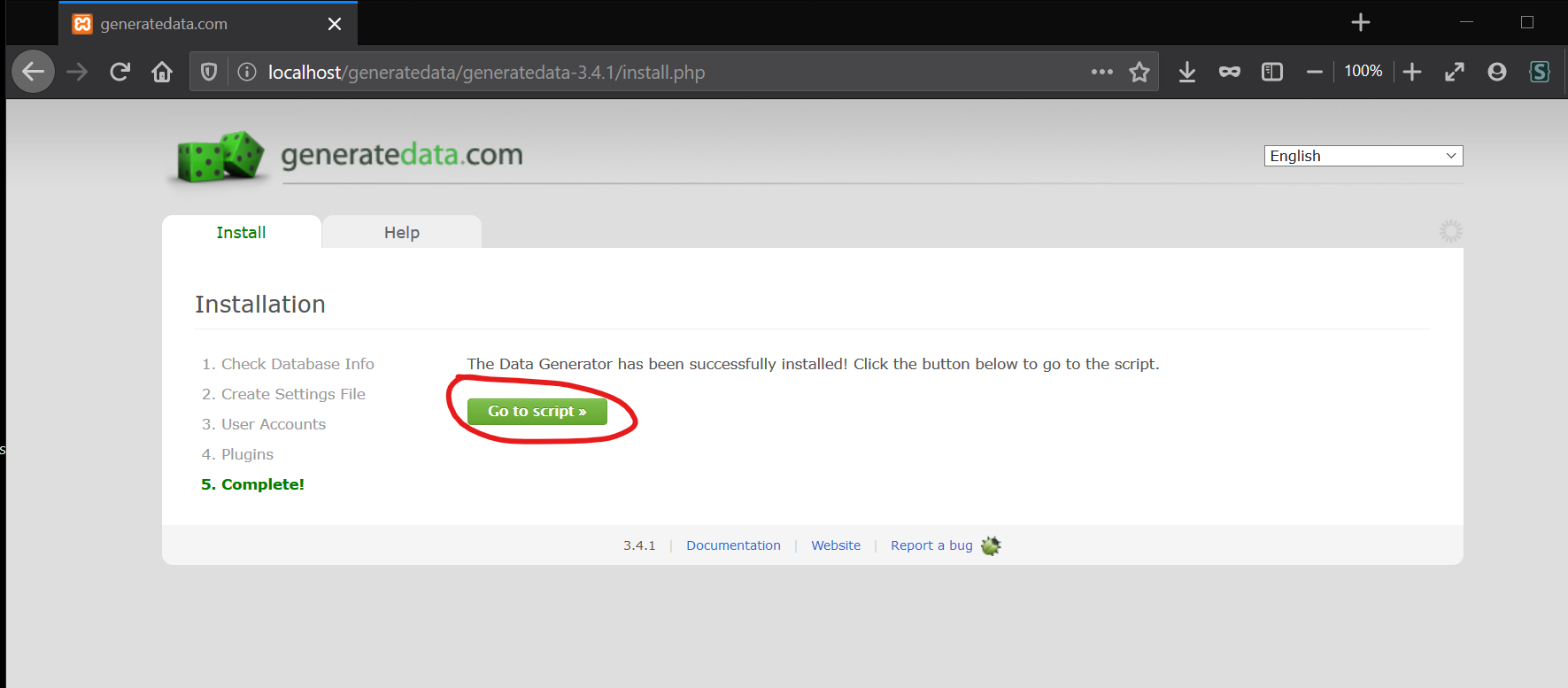Screen dimensions: 1568x688
Task: Click the 3.4.1 version number text
Action: tap(639, 545)
